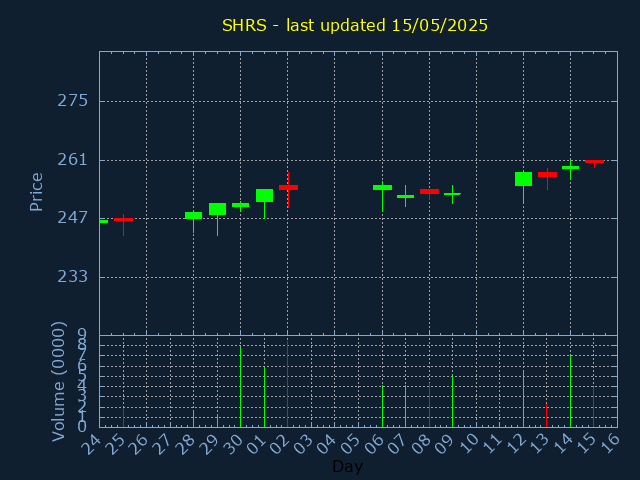This screenshot has width=640, height=480.
Task: Select x-axis date label 26
Action: click(139, 444)
